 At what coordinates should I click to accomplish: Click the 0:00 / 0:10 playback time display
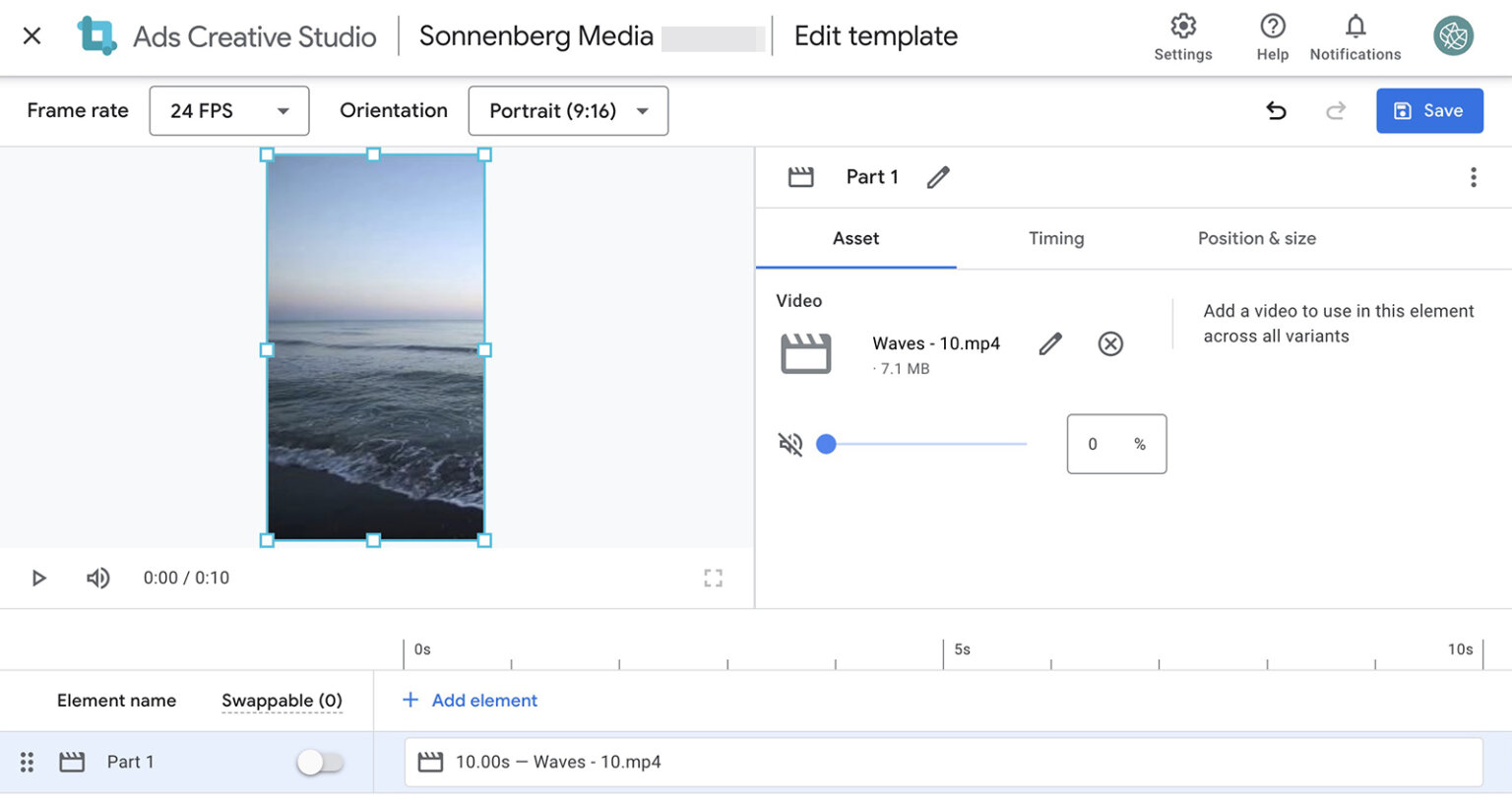click(186, 578)
